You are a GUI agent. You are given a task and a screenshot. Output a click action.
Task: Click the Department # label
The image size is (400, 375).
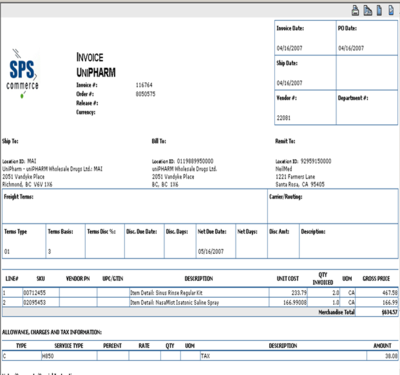(x=353, y=98)
